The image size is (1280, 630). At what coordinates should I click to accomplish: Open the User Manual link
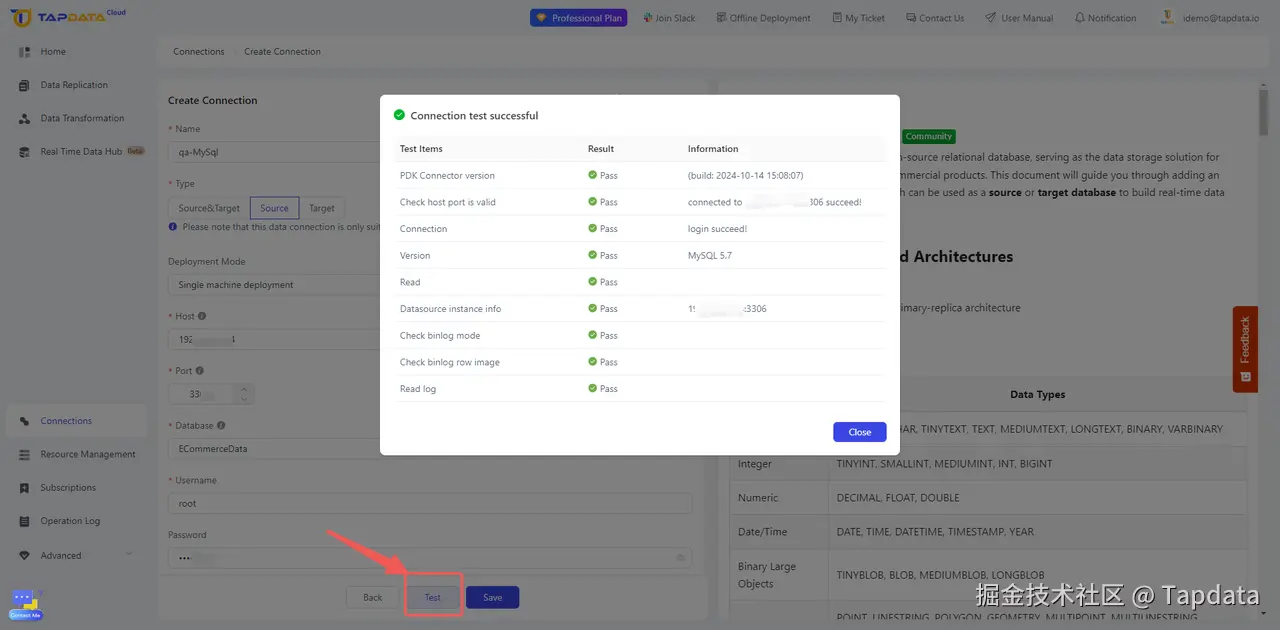1019,18
